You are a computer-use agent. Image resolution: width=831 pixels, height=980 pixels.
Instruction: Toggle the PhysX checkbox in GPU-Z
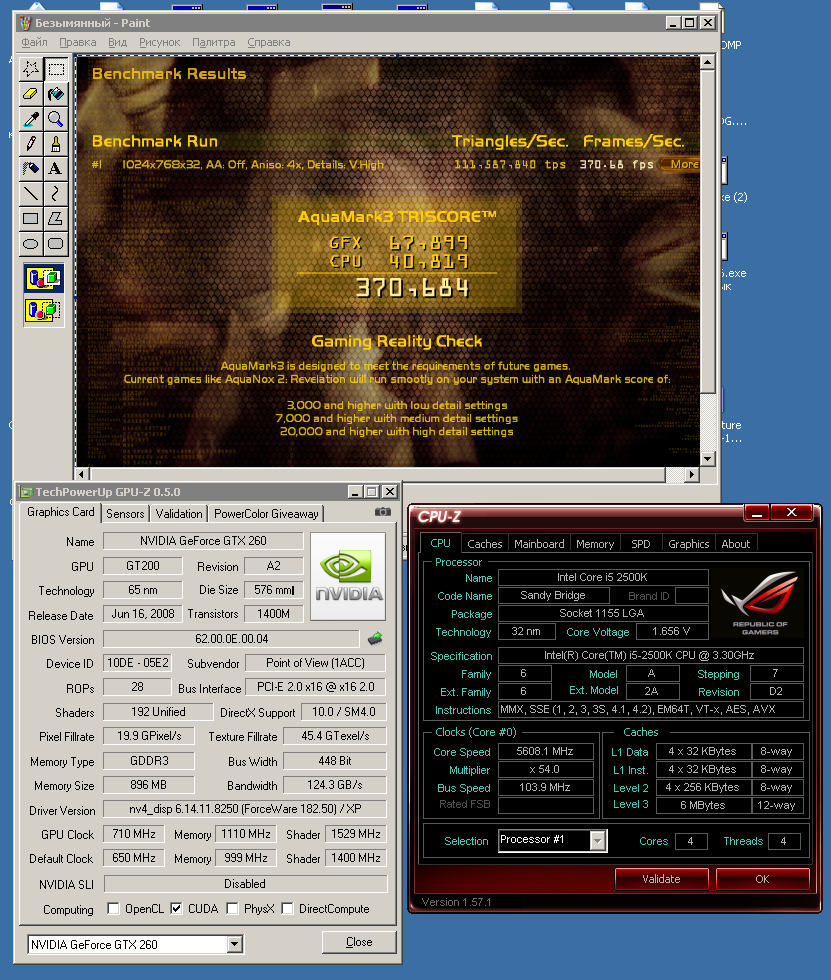click(232, 908)
